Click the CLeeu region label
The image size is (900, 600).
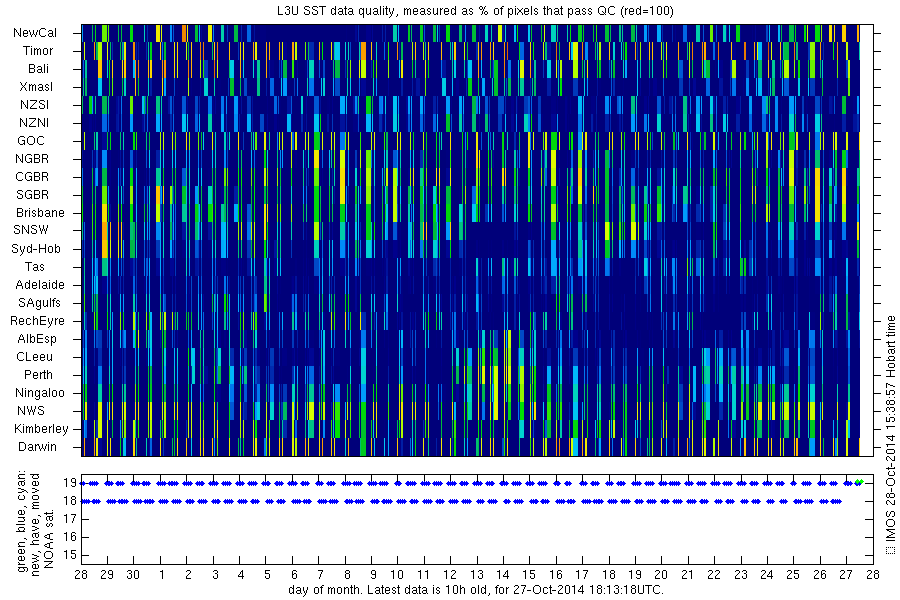(x=34, y=357)
